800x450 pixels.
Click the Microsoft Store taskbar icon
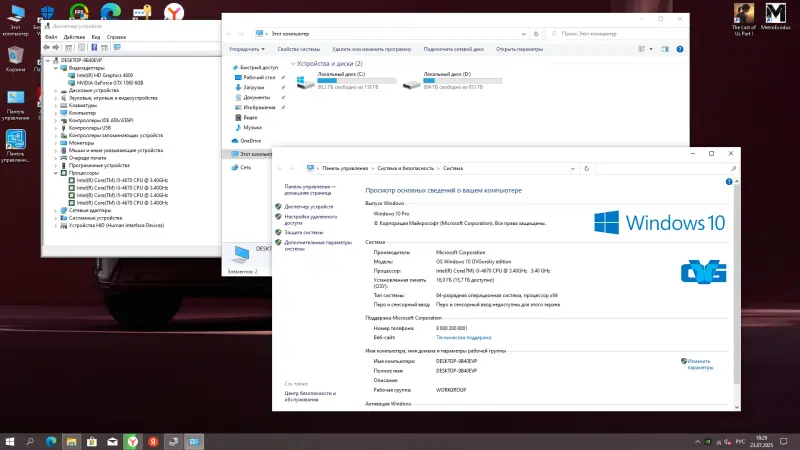(92, 442)
